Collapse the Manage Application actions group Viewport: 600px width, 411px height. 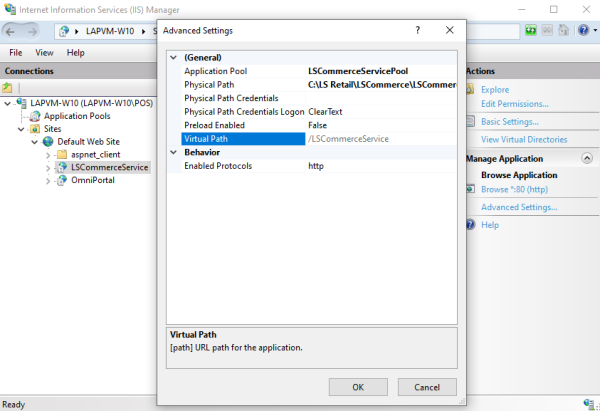pos(587,158)
